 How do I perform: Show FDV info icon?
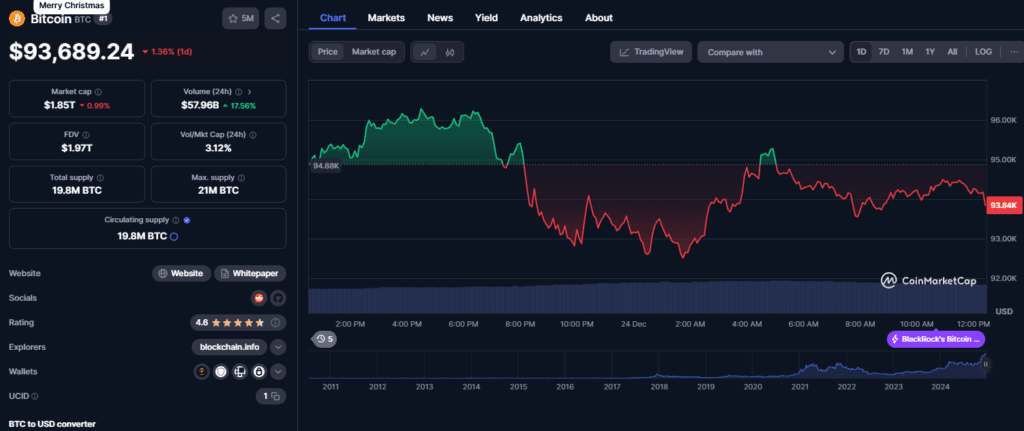pyautogui.click(x=86, y=135)
